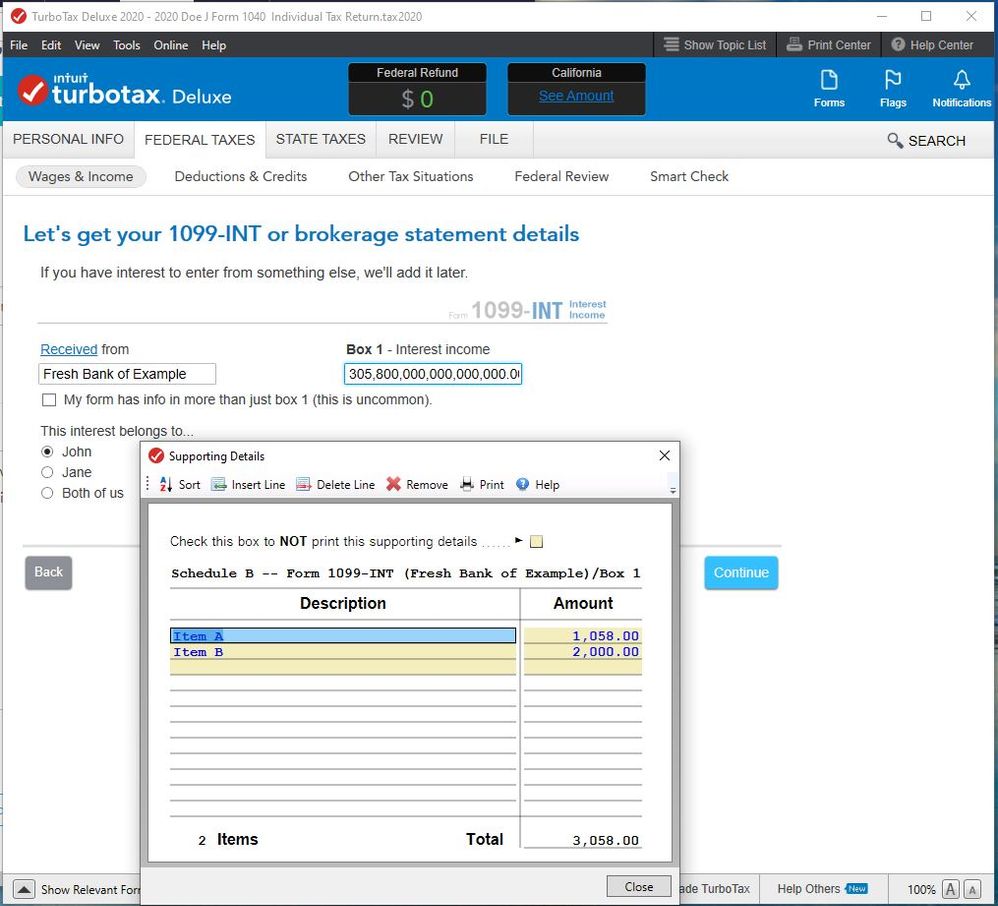This screenshot has width=998, height=906.
Task: Open the View menu
Action: pyautogui.click(x=87, y=45)
